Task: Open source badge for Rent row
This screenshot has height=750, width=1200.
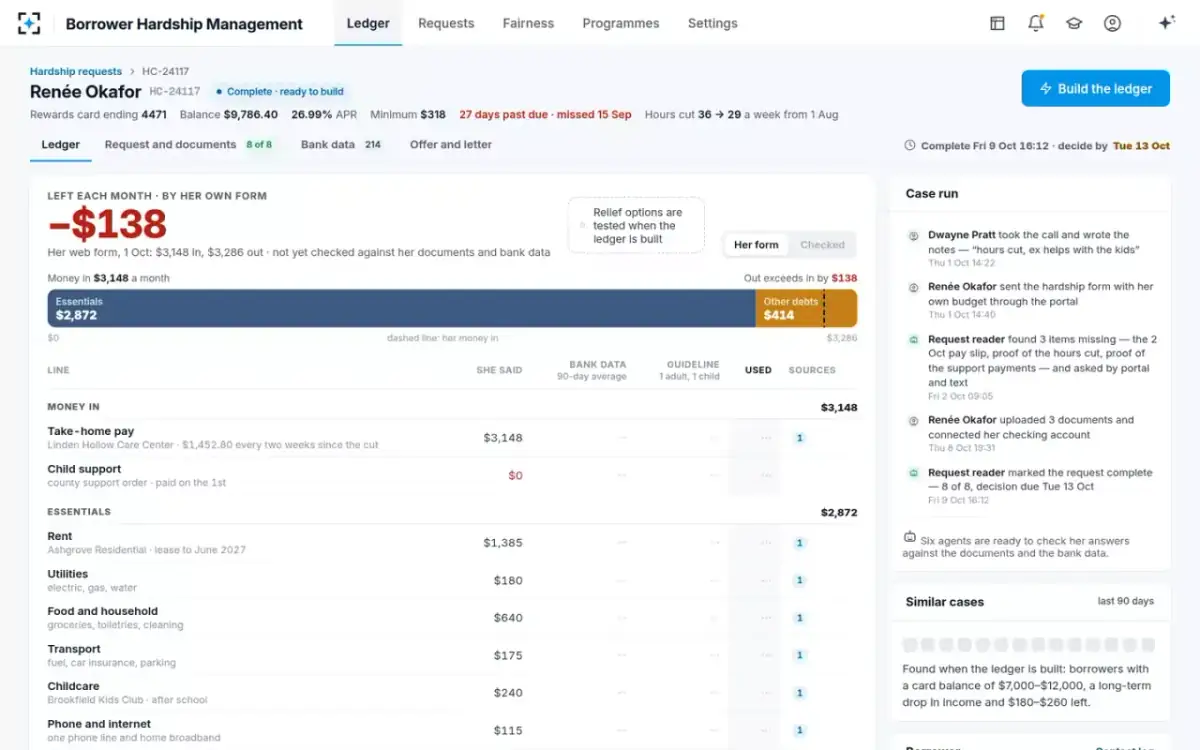Action: coord(799,543)
